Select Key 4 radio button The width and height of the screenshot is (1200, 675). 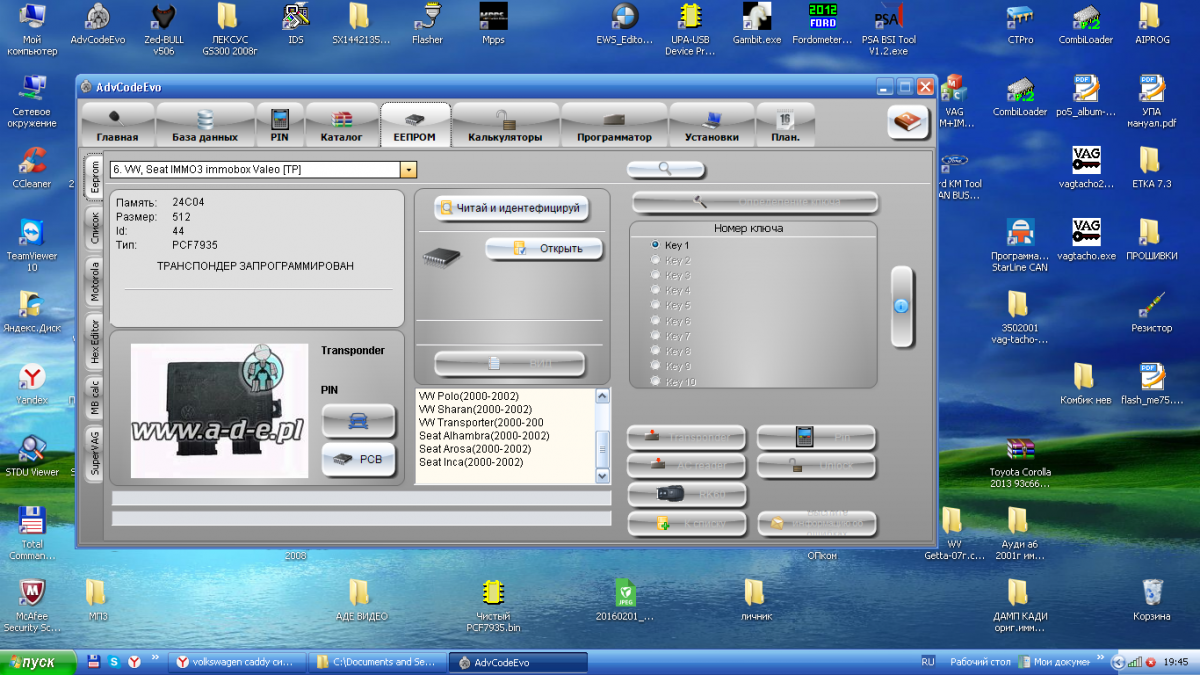tap(656, 290)
